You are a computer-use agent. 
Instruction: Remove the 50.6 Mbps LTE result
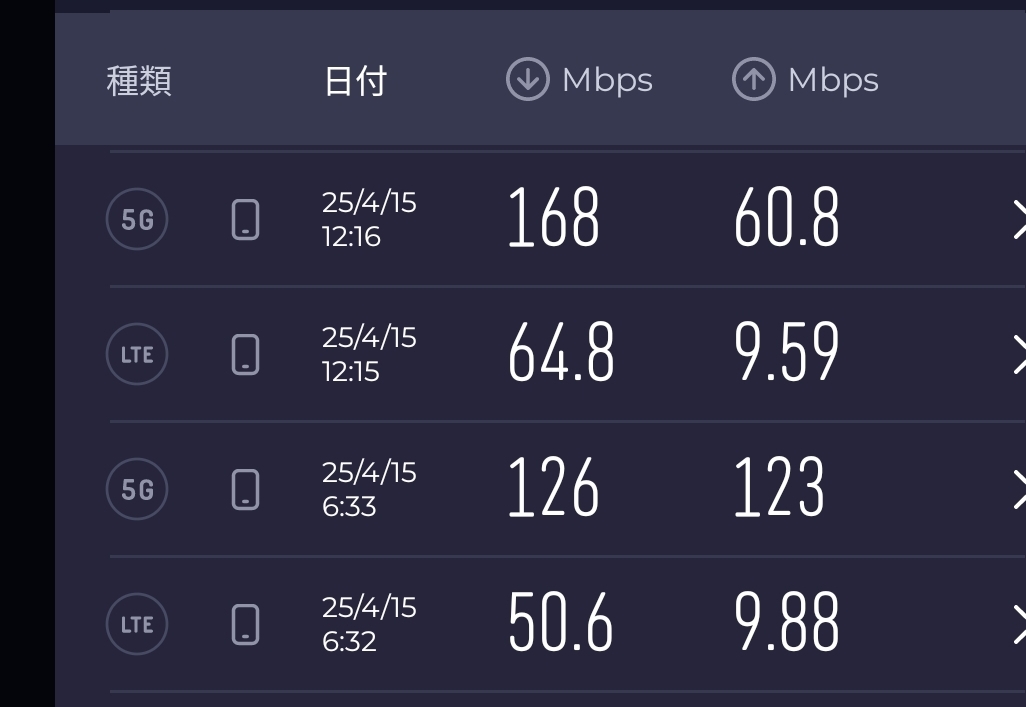tap(1017, 625)
